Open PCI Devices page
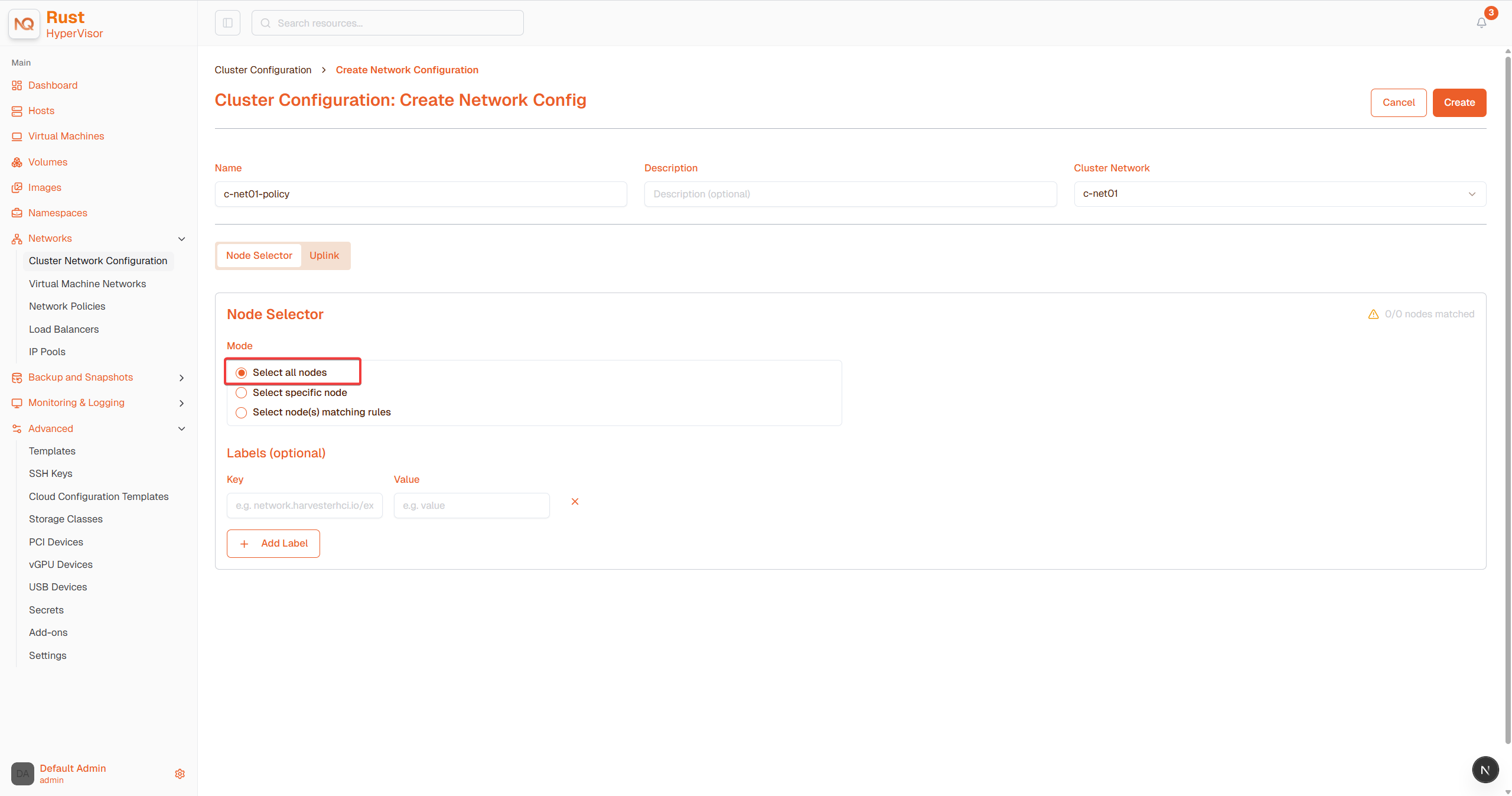This screenshot has height=796, width=1512. click(x=56, y=542)
